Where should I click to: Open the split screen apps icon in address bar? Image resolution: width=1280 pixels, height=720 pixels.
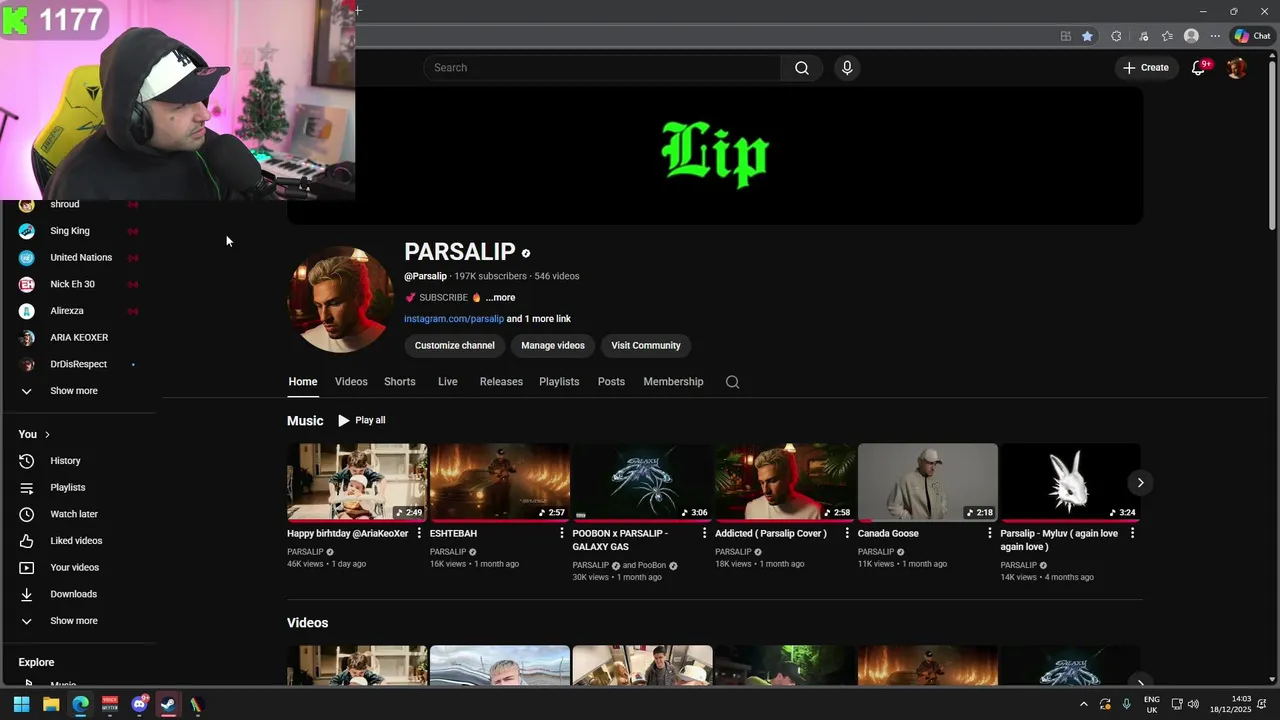click(x=1066, y=36)
